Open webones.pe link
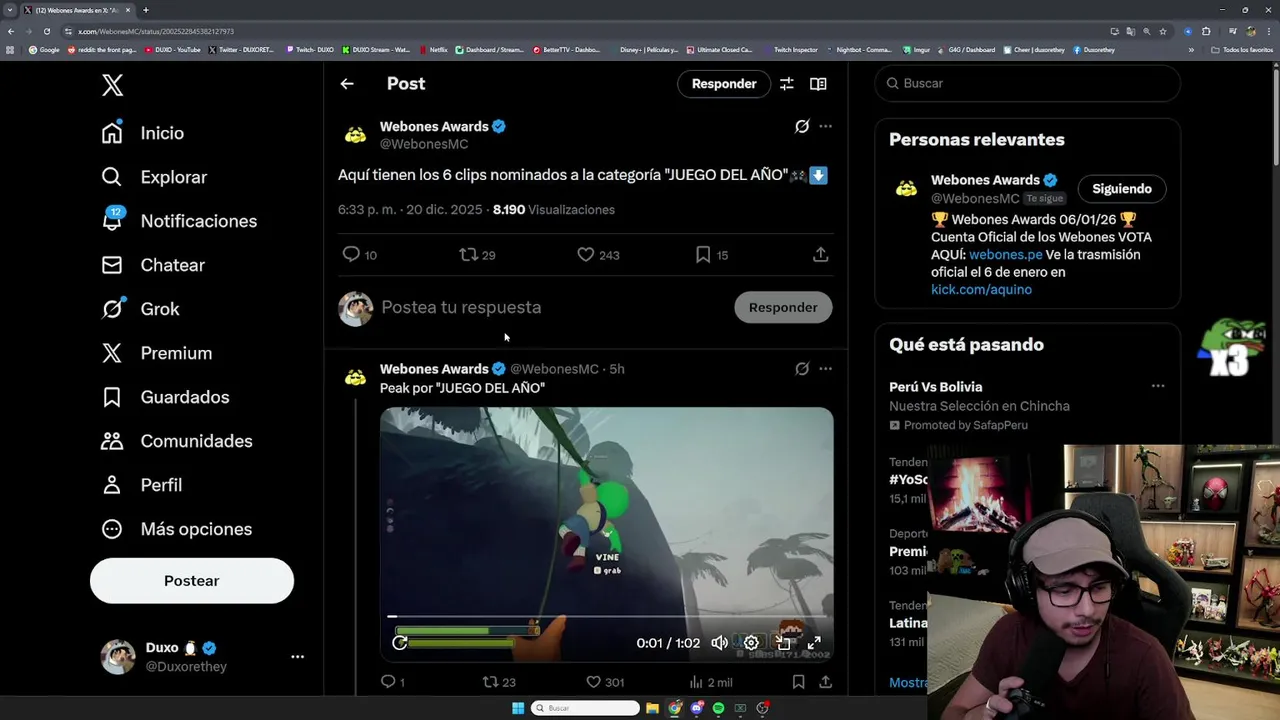Image resolution: width=1280 pixels, height=720 pixels. tap(1005, 255)
